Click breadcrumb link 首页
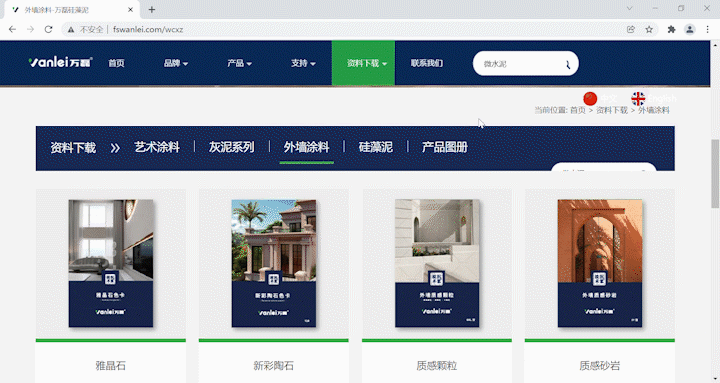The image size is (720, 383). click(x=578, y=110)
